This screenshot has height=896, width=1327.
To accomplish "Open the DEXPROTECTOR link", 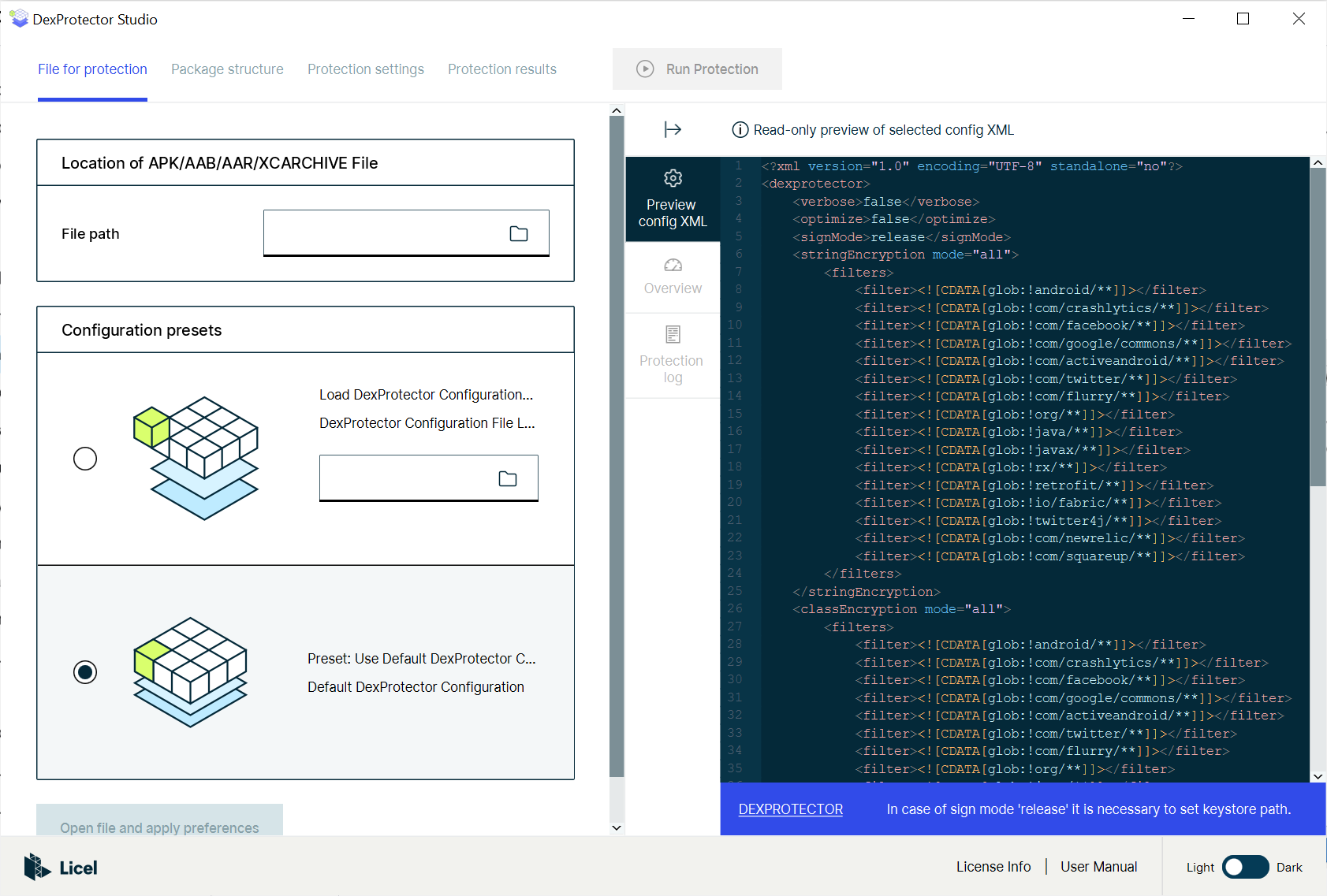I will [790, 809].
